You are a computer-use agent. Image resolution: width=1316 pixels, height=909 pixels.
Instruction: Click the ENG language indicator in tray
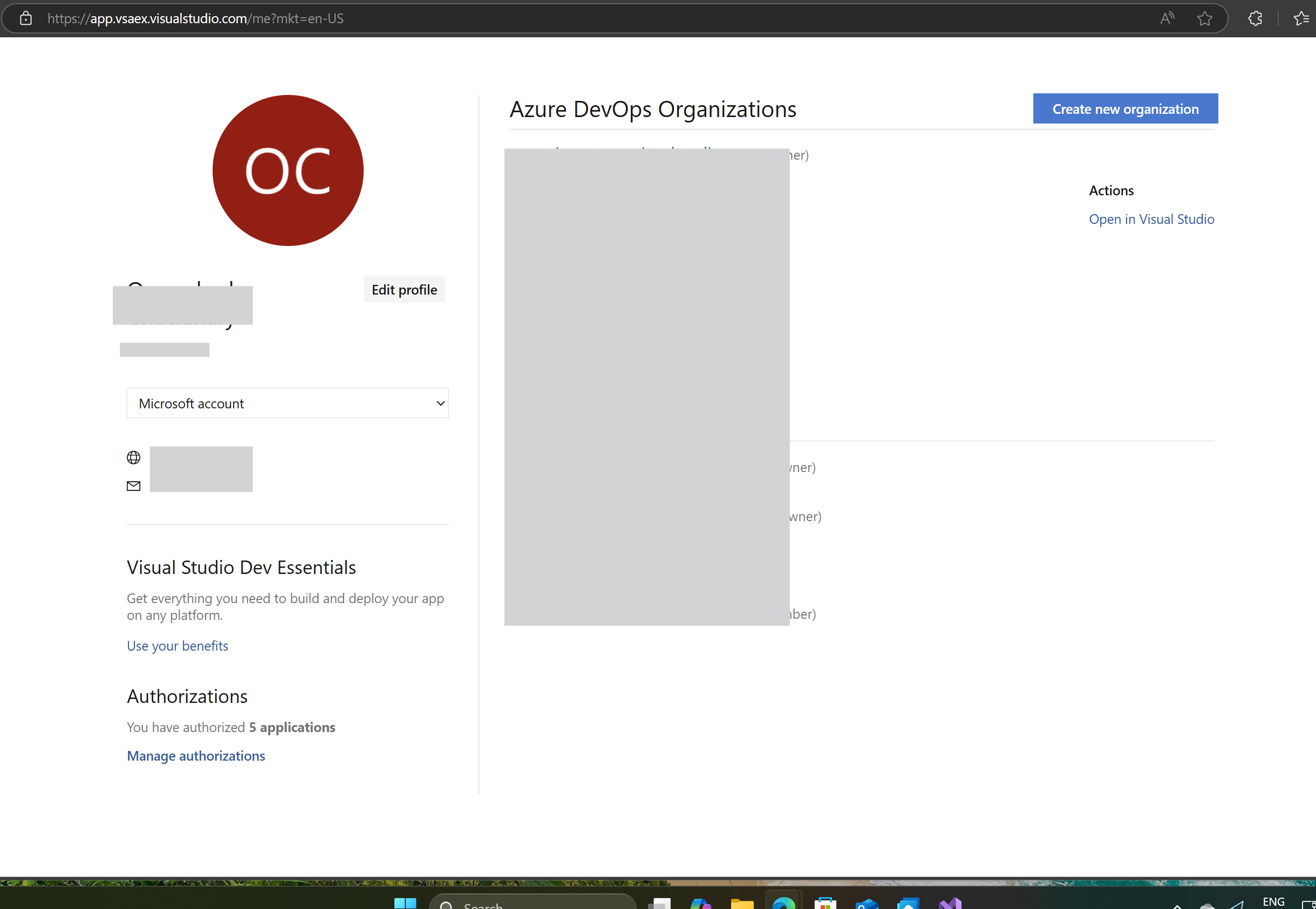click(x=1274, y=901)
